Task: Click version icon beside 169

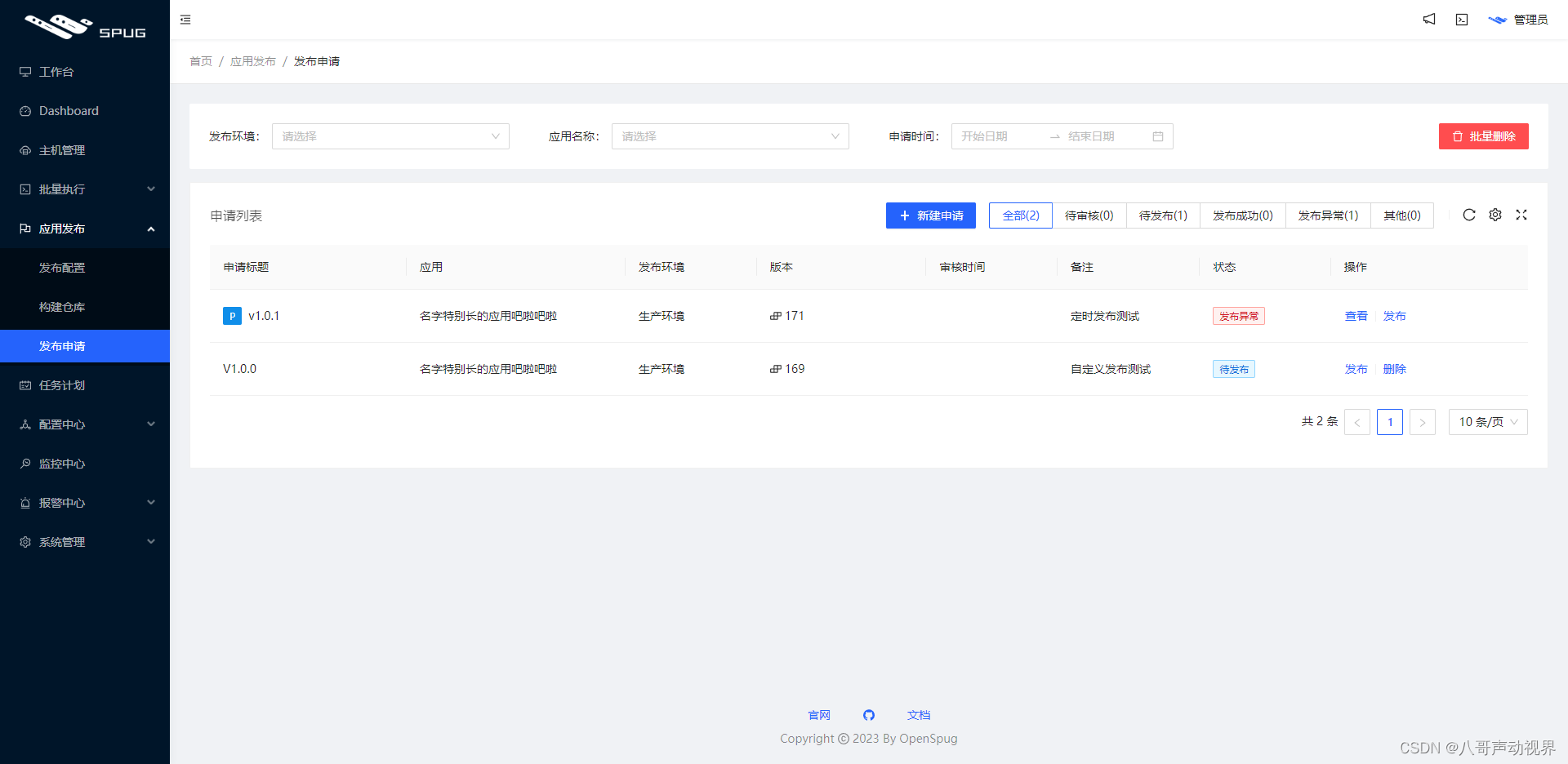Action: point(776,369)
